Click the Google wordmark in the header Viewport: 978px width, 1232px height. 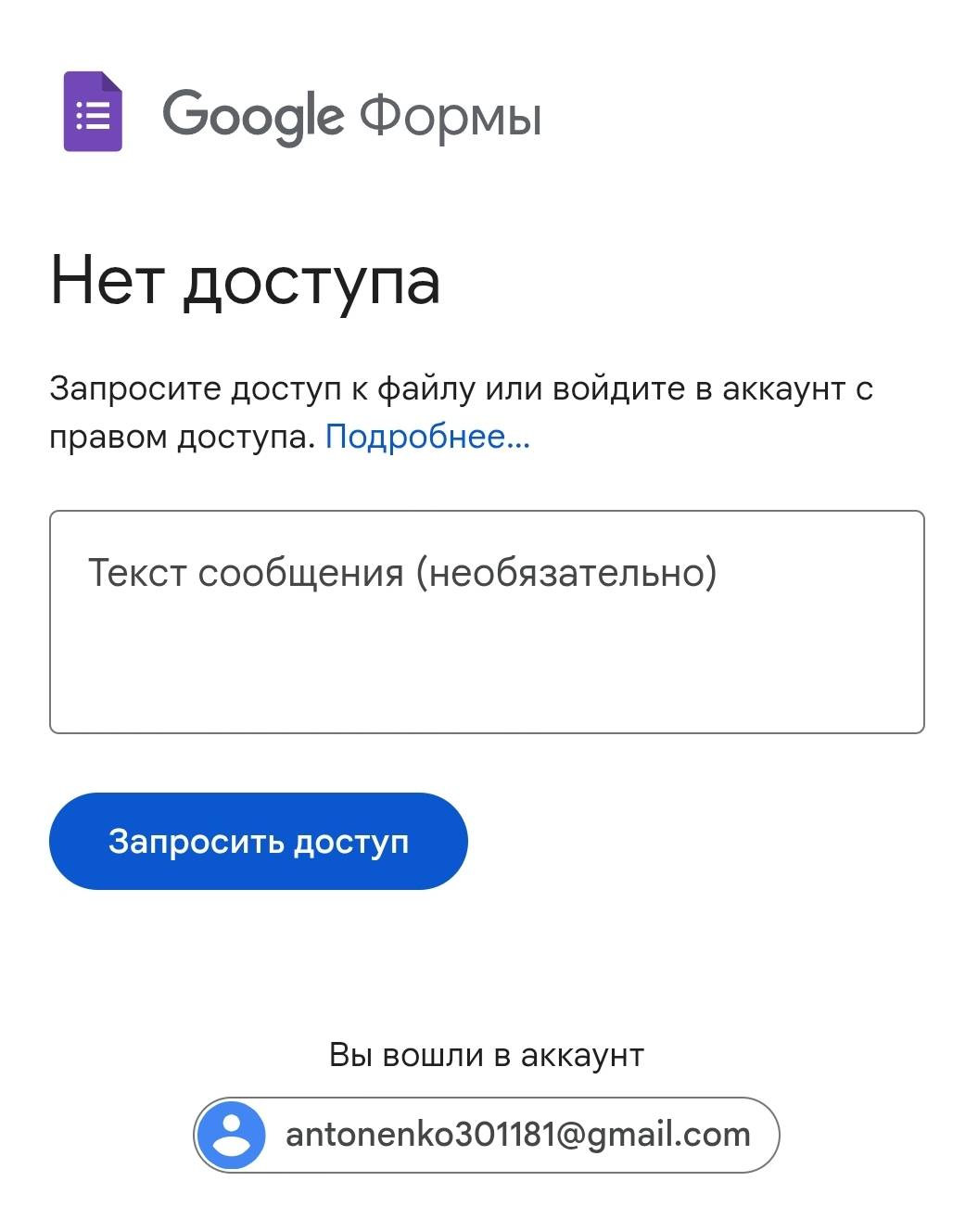click(253, 117)
